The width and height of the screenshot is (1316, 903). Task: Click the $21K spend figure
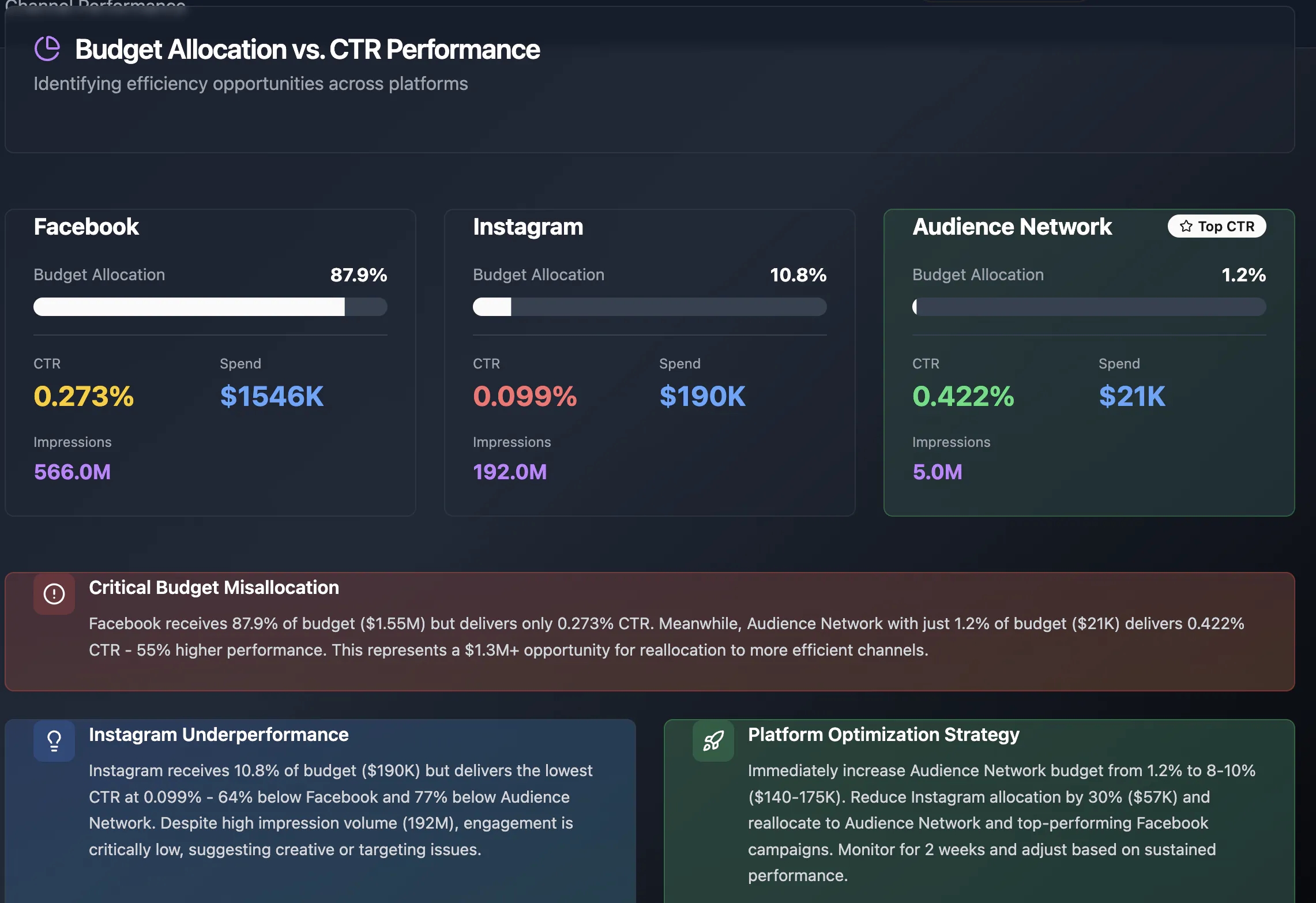[1132, 396]
